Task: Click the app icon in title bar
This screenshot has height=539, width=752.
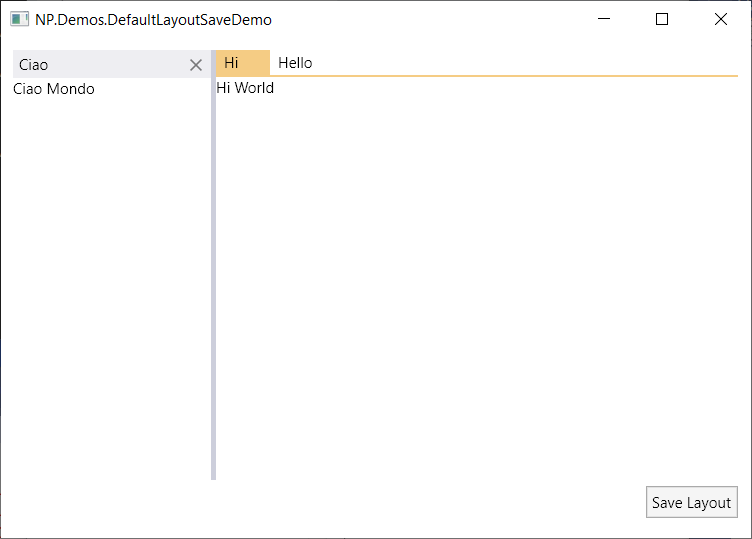Action: pyautogui.click(x=20, y=19)
